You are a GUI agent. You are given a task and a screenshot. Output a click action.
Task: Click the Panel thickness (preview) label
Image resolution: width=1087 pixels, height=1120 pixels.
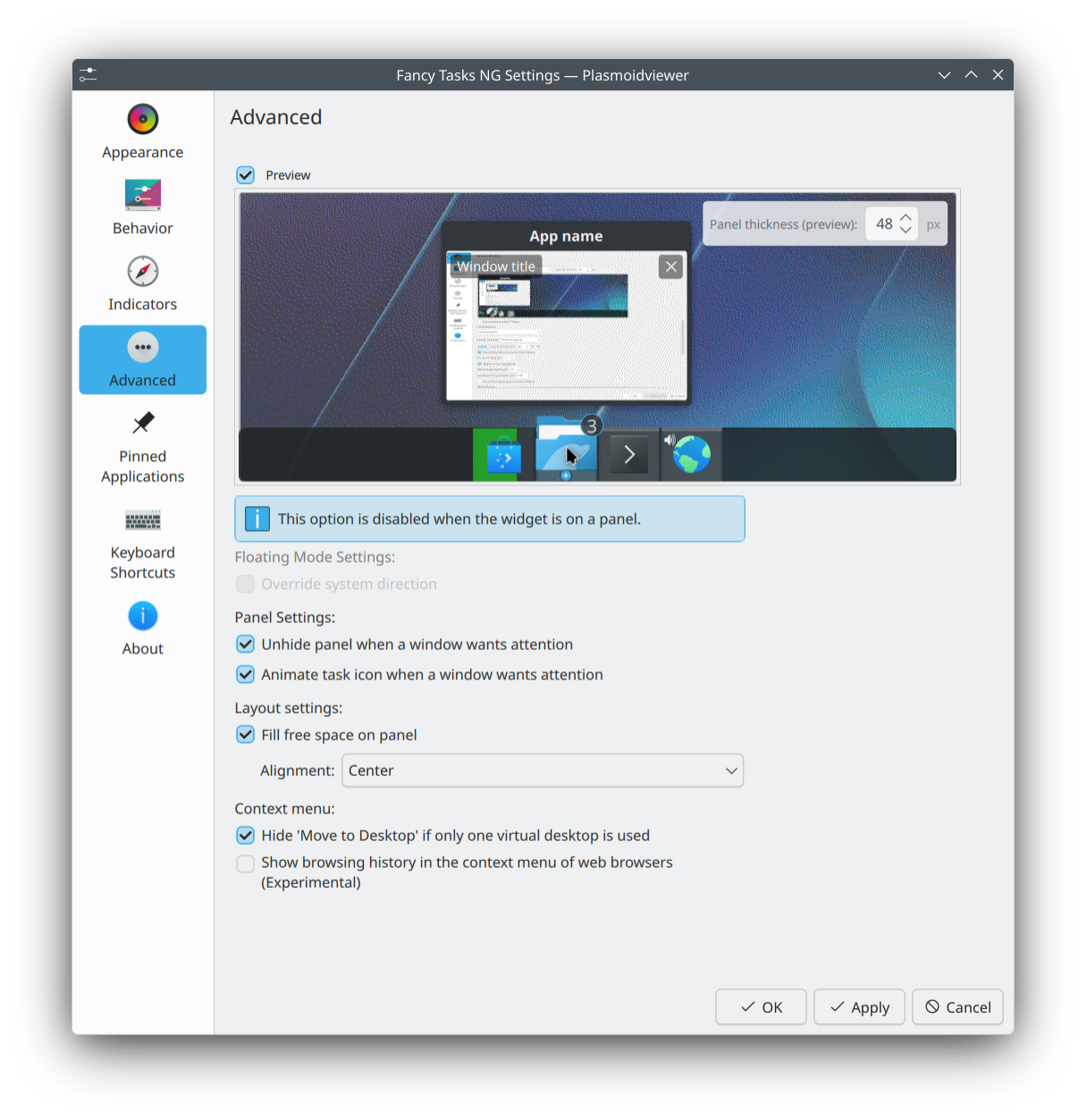(x=783, y=224)
